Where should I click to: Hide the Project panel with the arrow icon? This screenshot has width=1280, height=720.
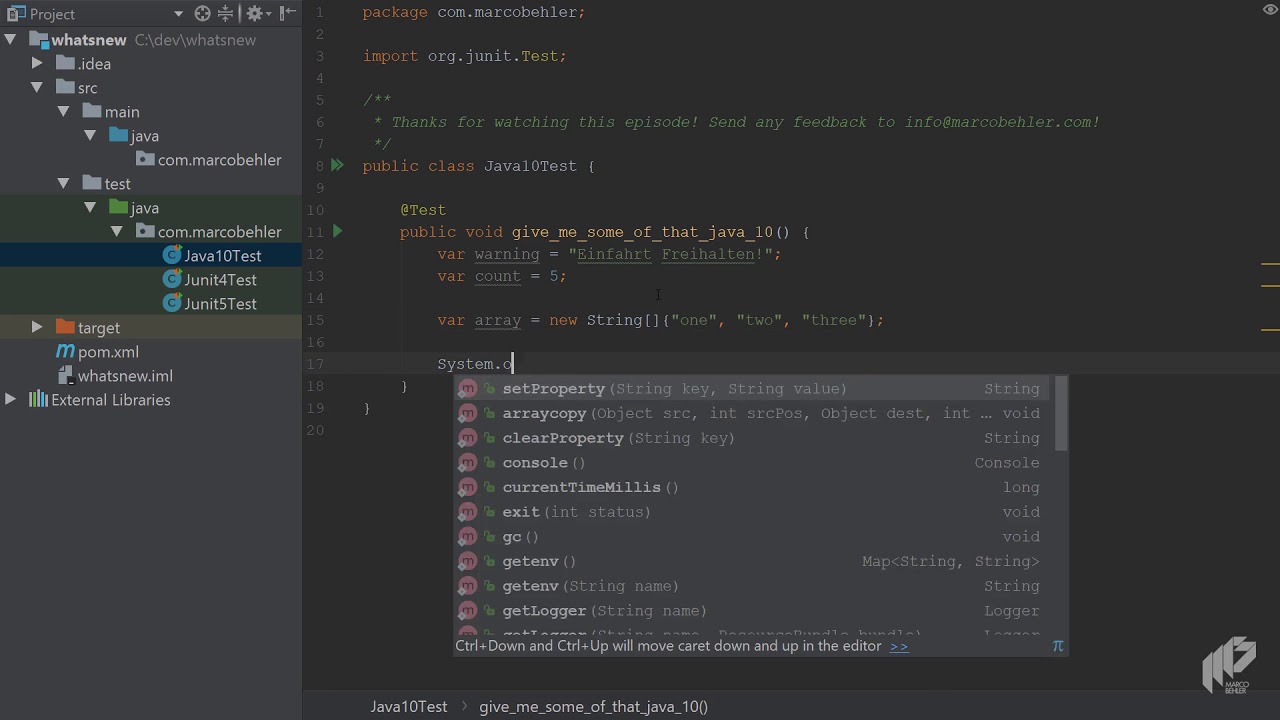pyautogui.click(x=288, y=13)
